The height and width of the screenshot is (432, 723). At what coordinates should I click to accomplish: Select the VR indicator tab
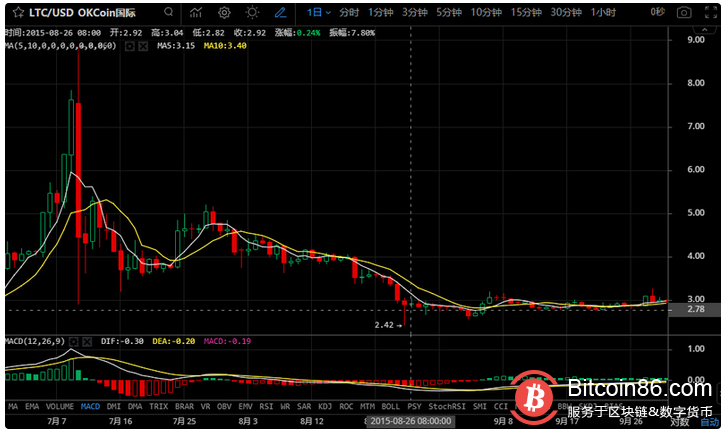pos(205,407)
